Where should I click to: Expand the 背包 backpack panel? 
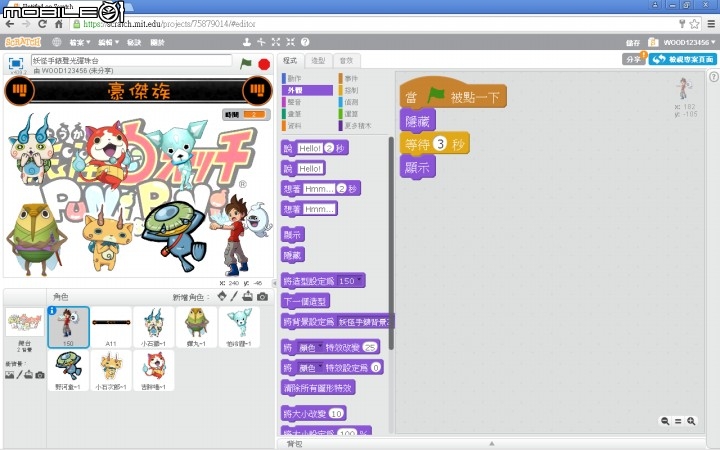(x=491, y=444)
